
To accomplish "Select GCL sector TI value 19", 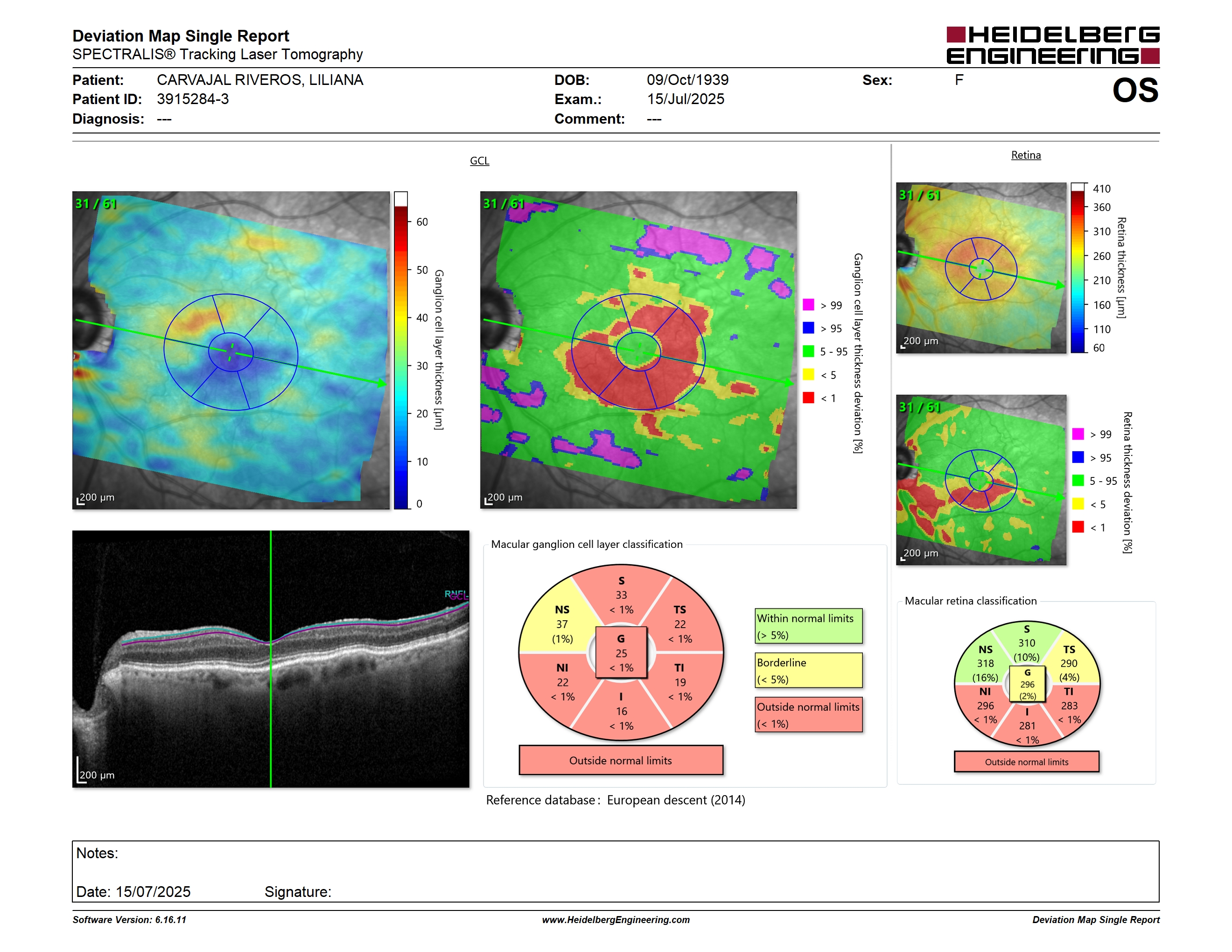I will 680,682.
